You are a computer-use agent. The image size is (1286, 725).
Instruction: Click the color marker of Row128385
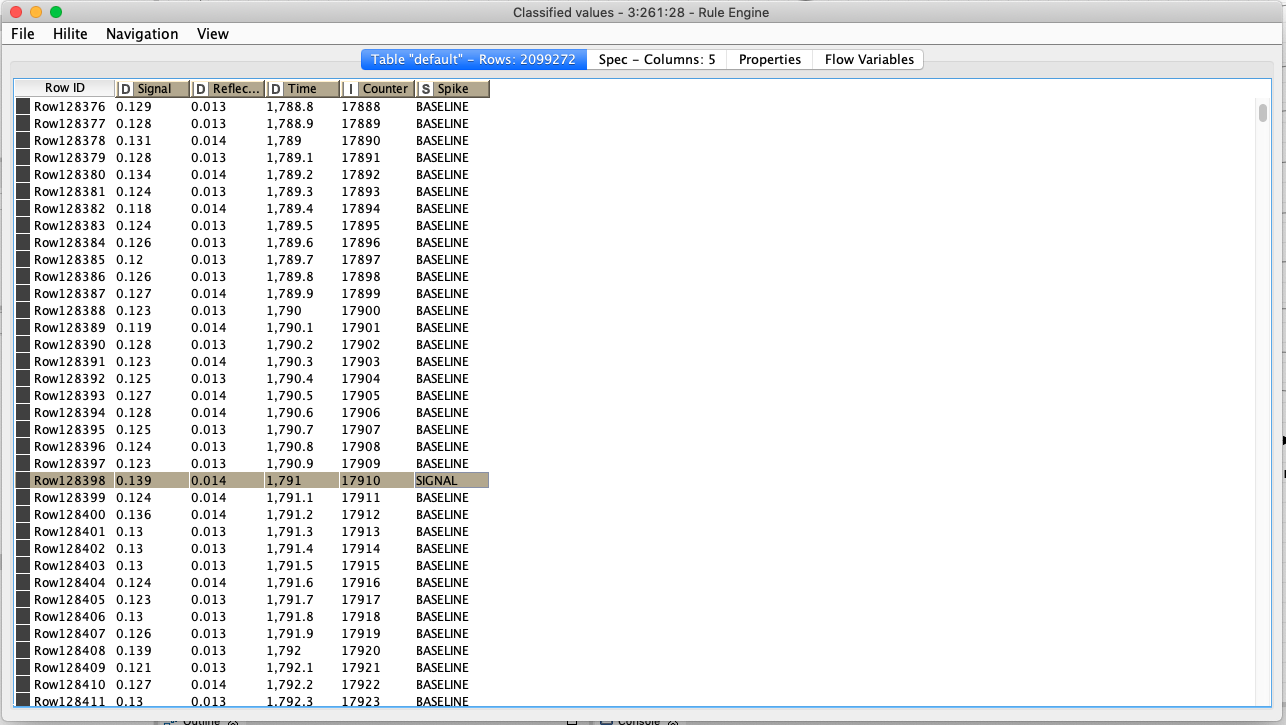click(x=23, y=259)
